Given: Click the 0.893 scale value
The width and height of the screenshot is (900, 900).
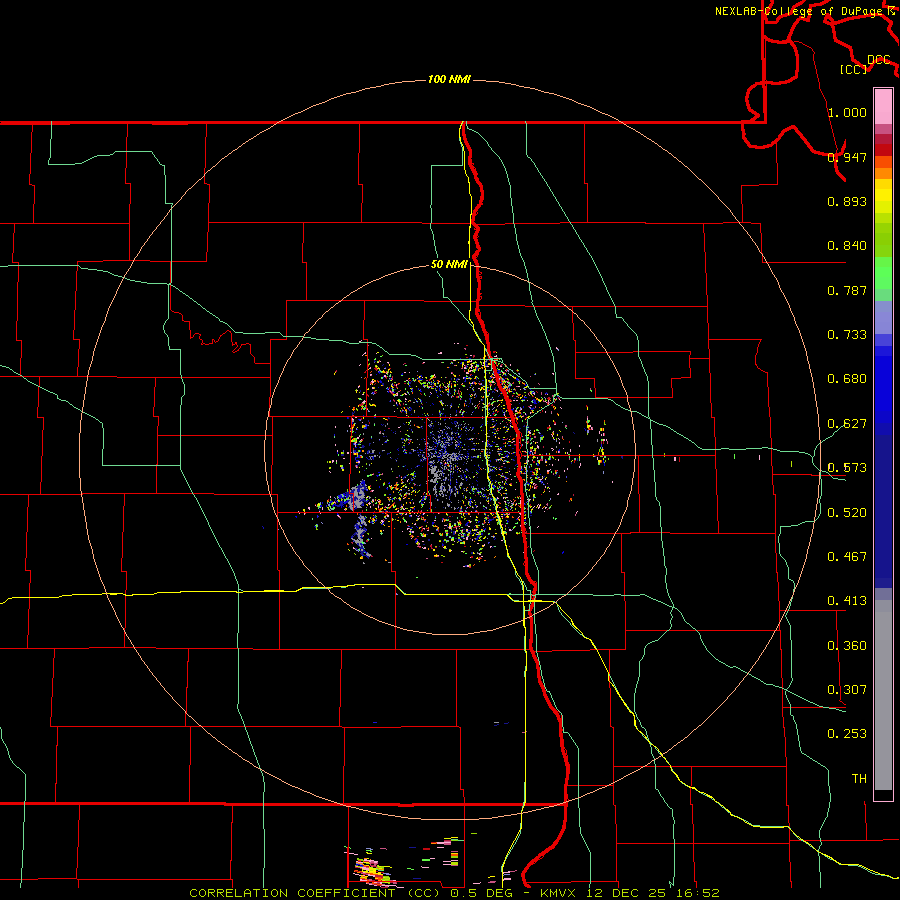Looking at the screenshot, I should [847, 201].
